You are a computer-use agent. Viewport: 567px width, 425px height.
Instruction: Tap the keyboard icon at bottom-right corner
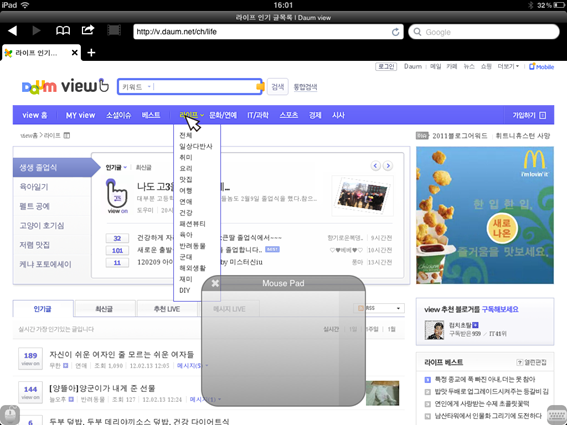coord(557,415)
